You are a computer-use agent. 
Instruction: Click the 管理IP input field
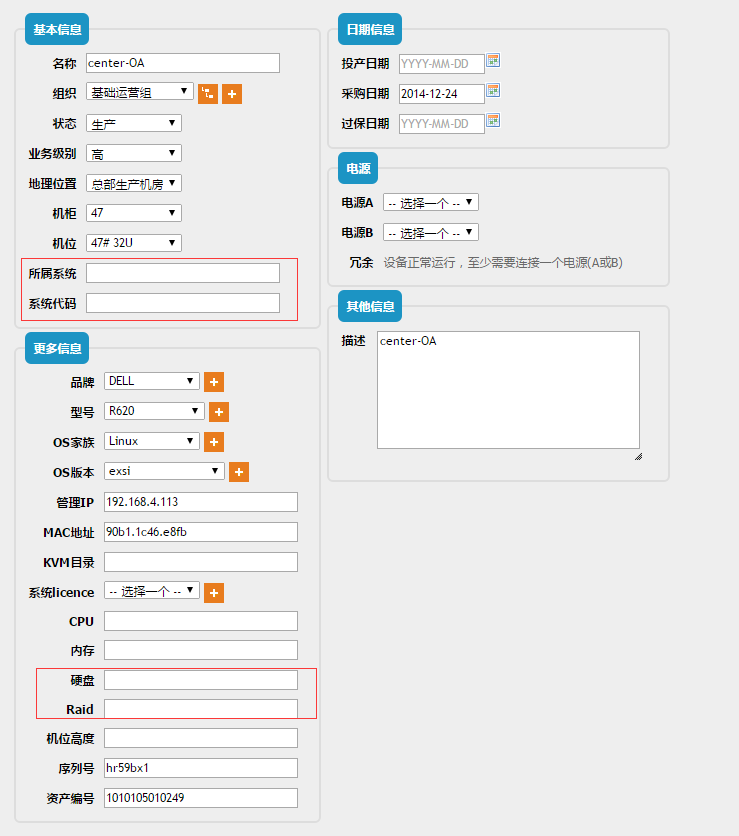(200, 502)
